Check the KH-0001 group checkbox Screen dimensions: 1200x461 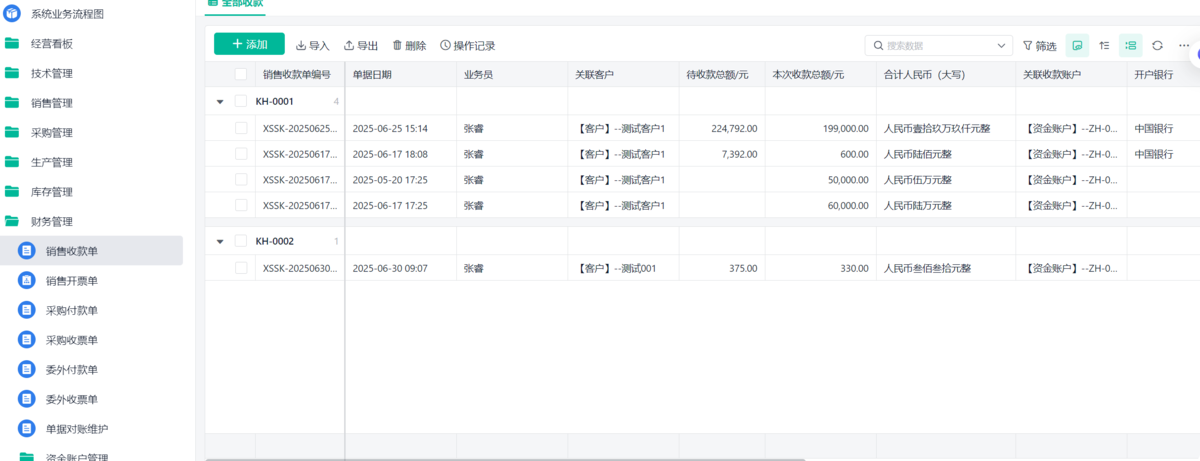pyautogui.click(x=241, y=101)
